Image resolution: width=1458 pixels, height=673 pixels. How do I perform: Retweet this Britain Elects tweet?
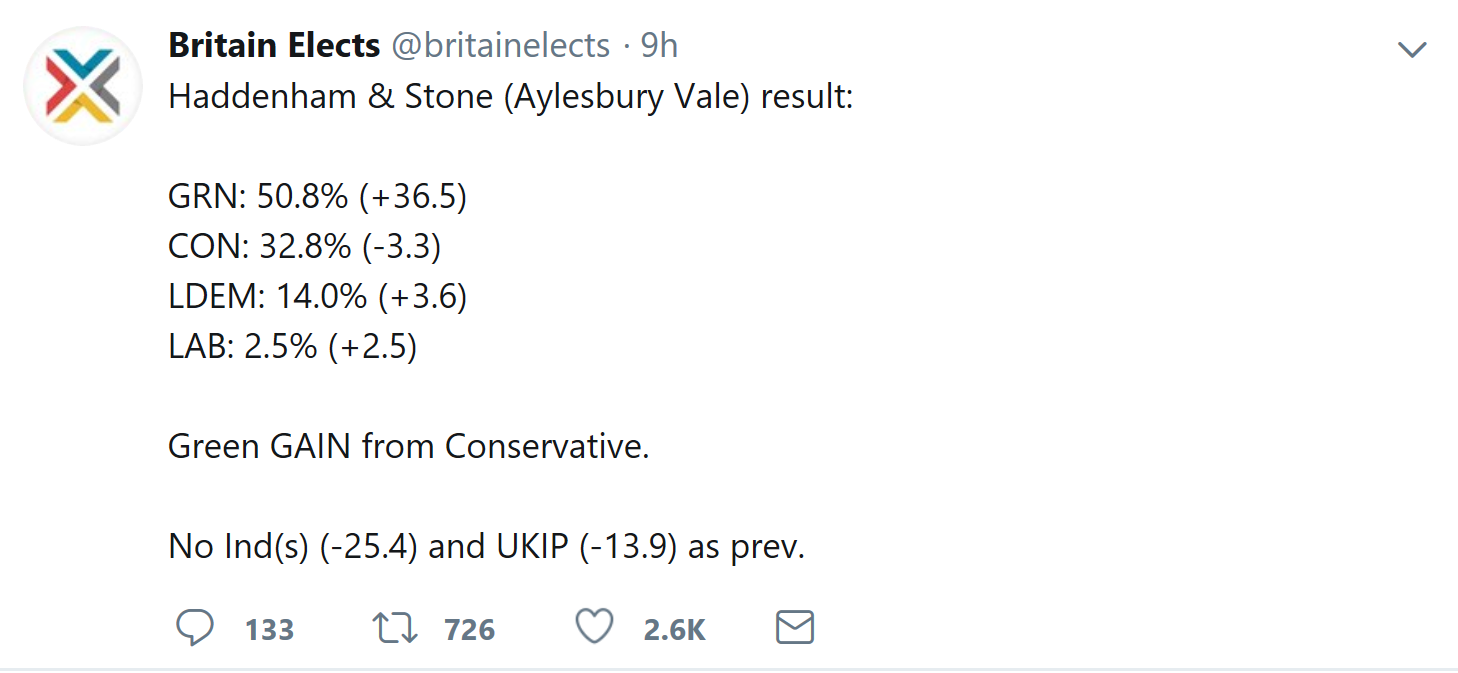[x=395, y=628]
